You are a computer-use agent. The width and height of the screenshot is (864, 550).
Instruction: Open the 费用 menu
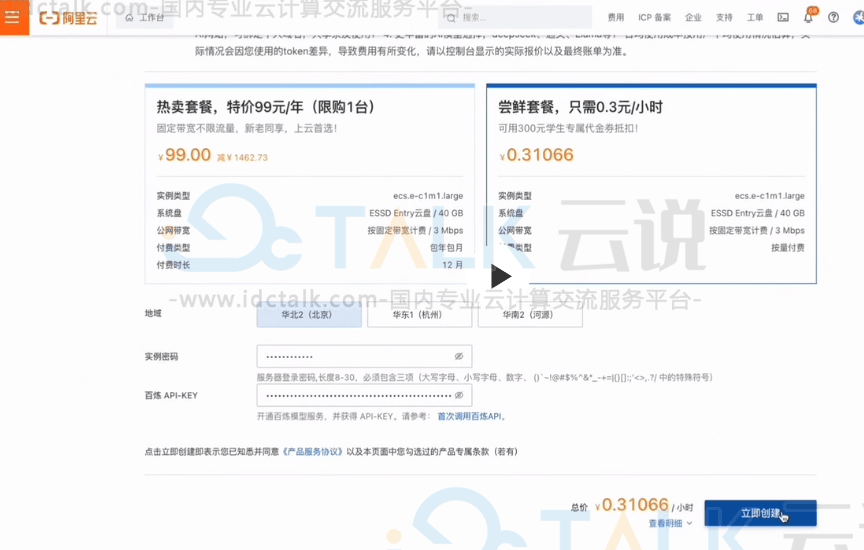tap(615, 18)
